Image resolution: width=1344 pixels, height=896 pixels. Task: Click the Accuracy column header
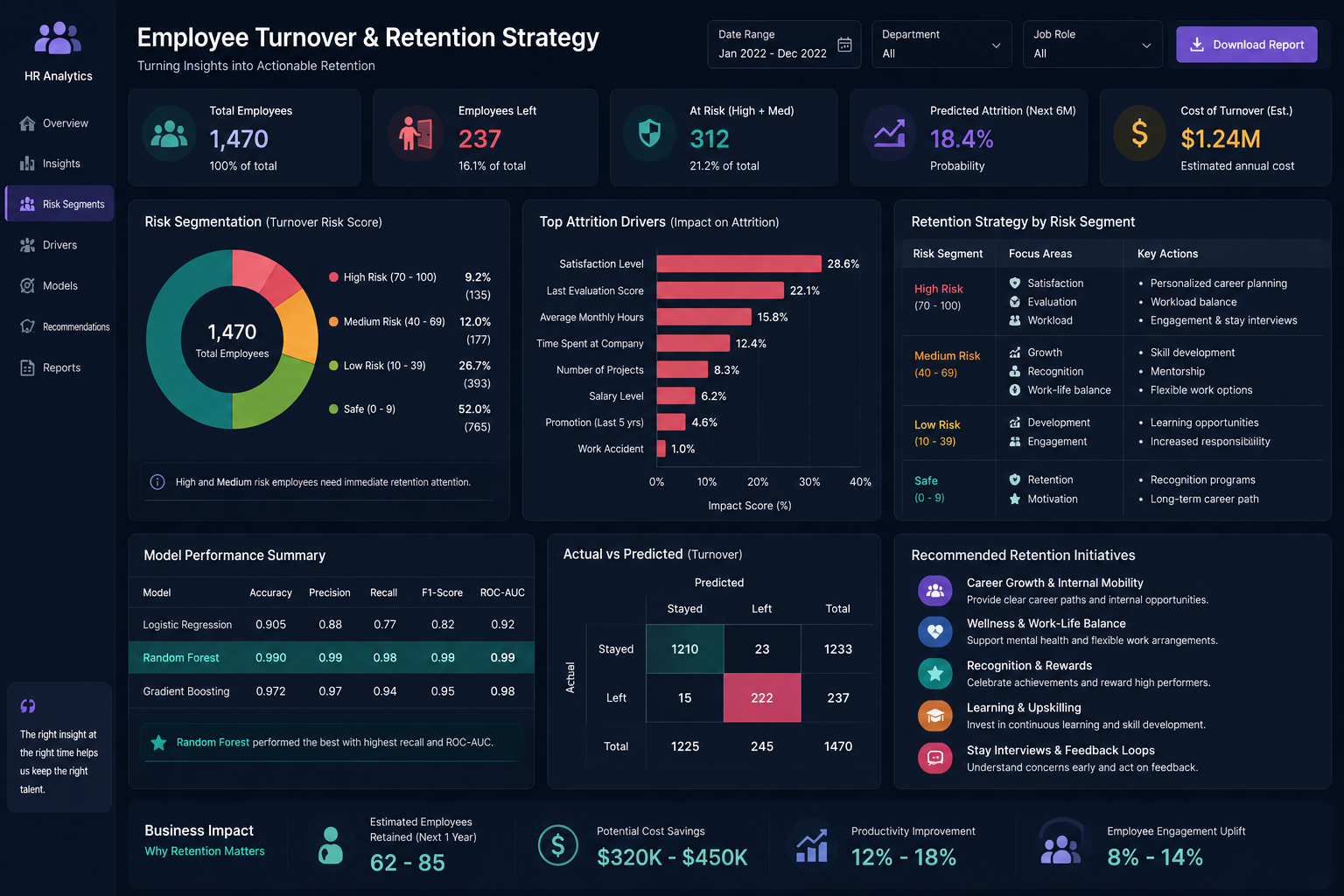[x=270, y=593]
